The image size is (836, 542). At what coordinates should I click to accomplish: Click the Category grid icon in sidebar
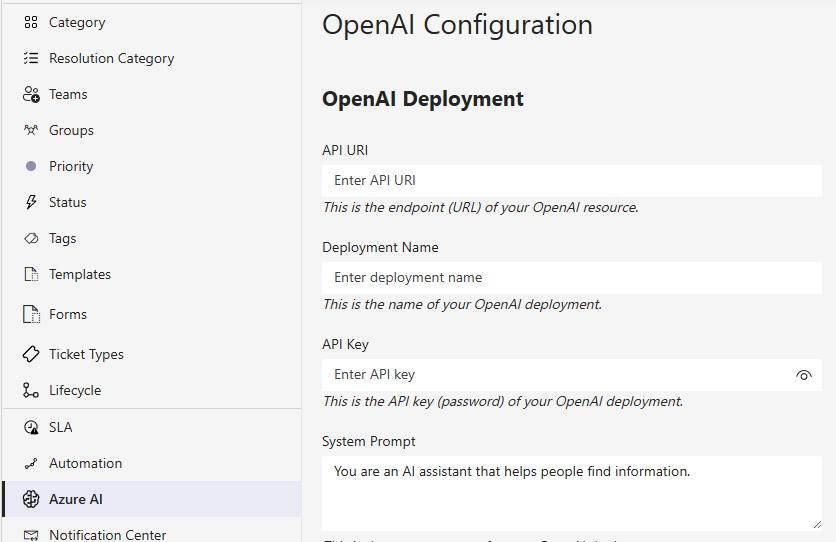click(x=31, y=22)
